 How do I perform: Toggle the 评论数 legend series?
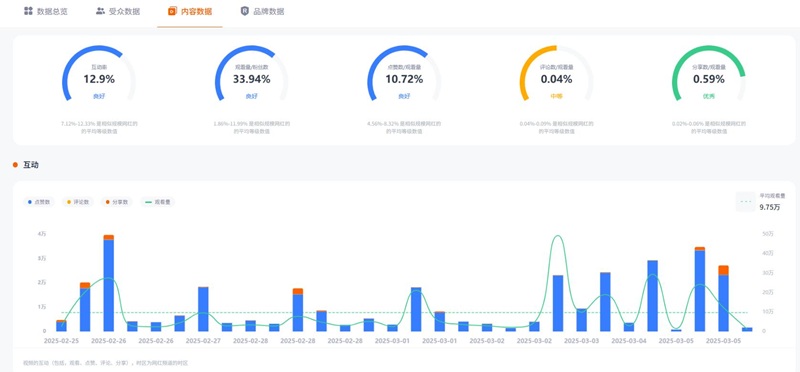(x=78, y=202)
